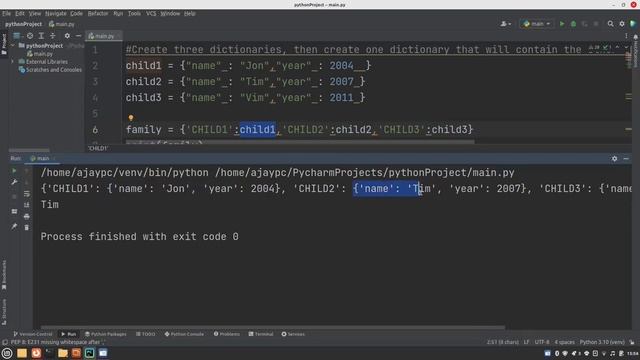Click scroll to end icon in console

pos(27,205)
